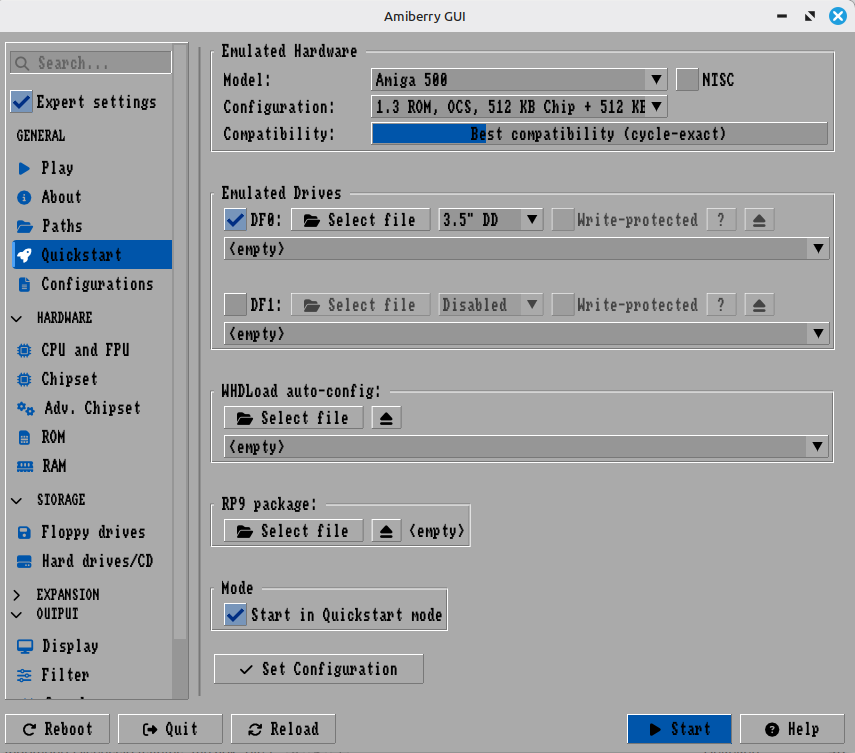Show DF0 disk info question mark

point(721,220)
